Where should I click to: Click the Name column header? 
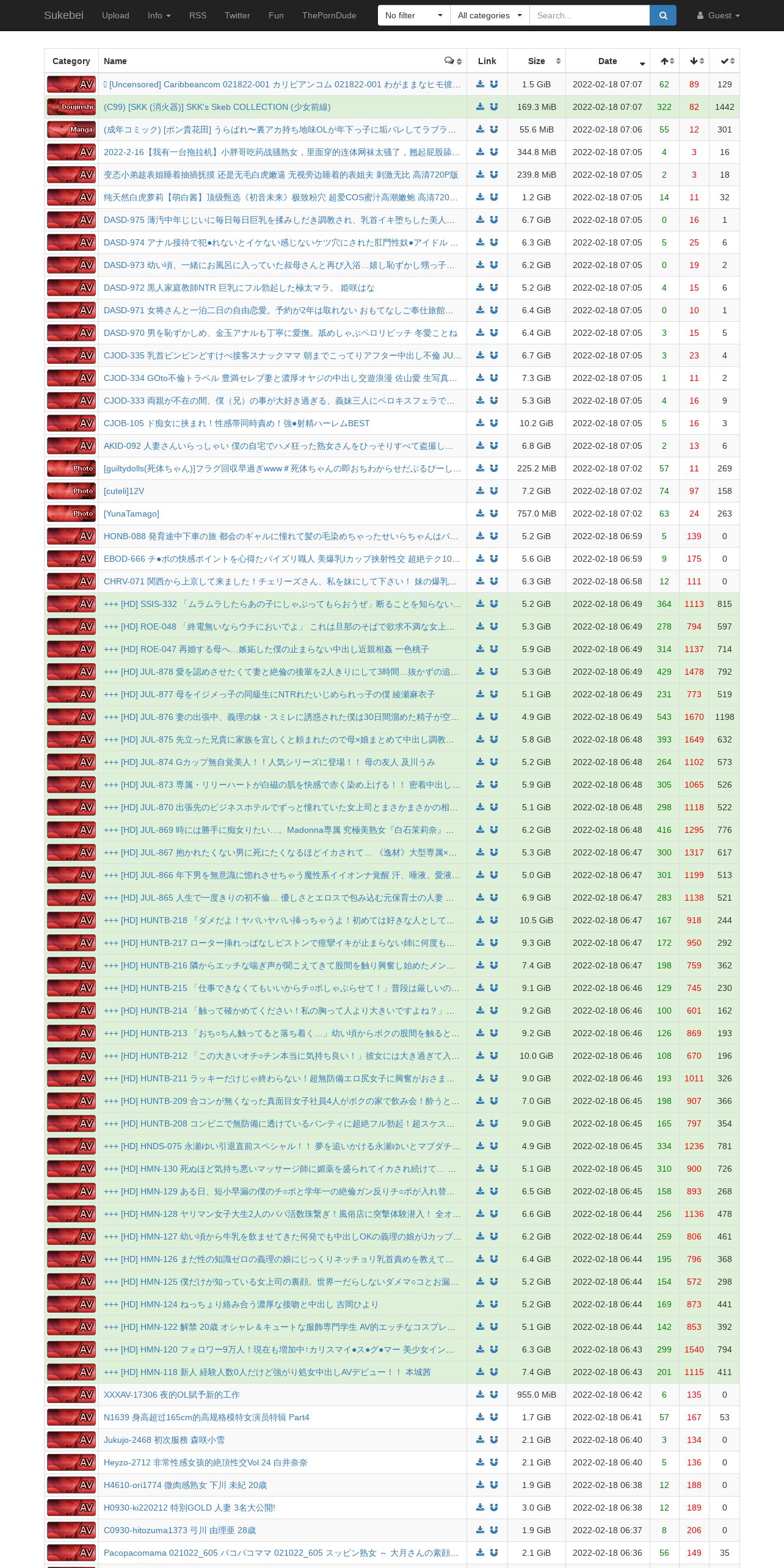tap(283, 61)
